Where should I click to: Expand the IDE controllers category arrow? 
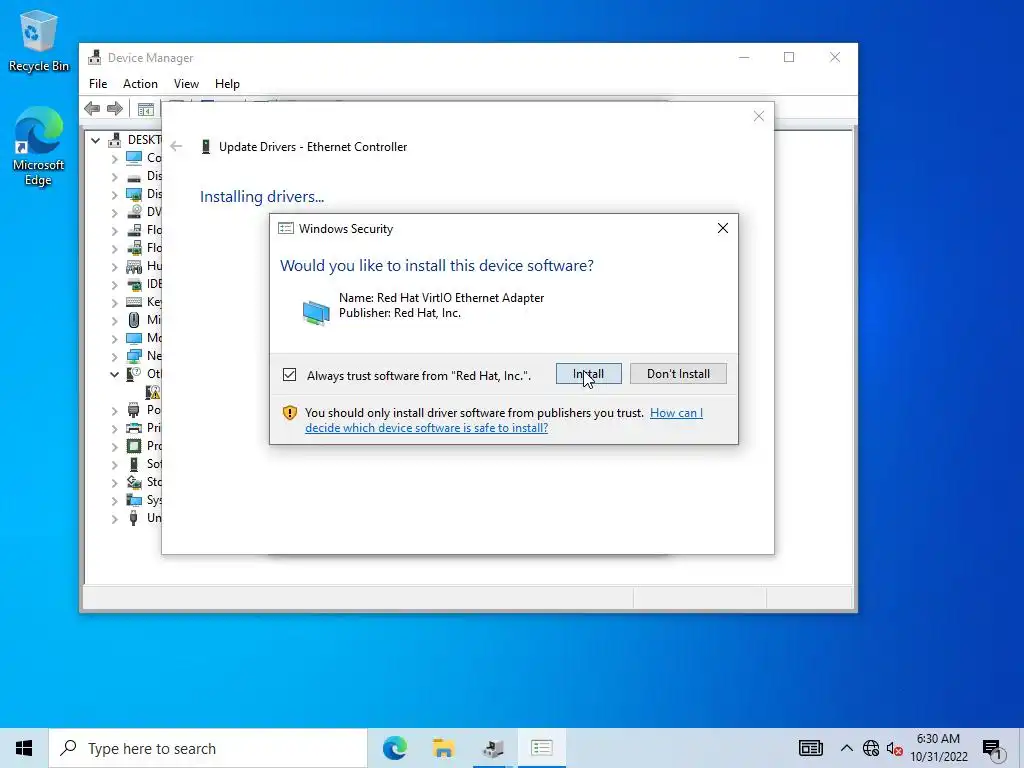[x=114, y=285]
